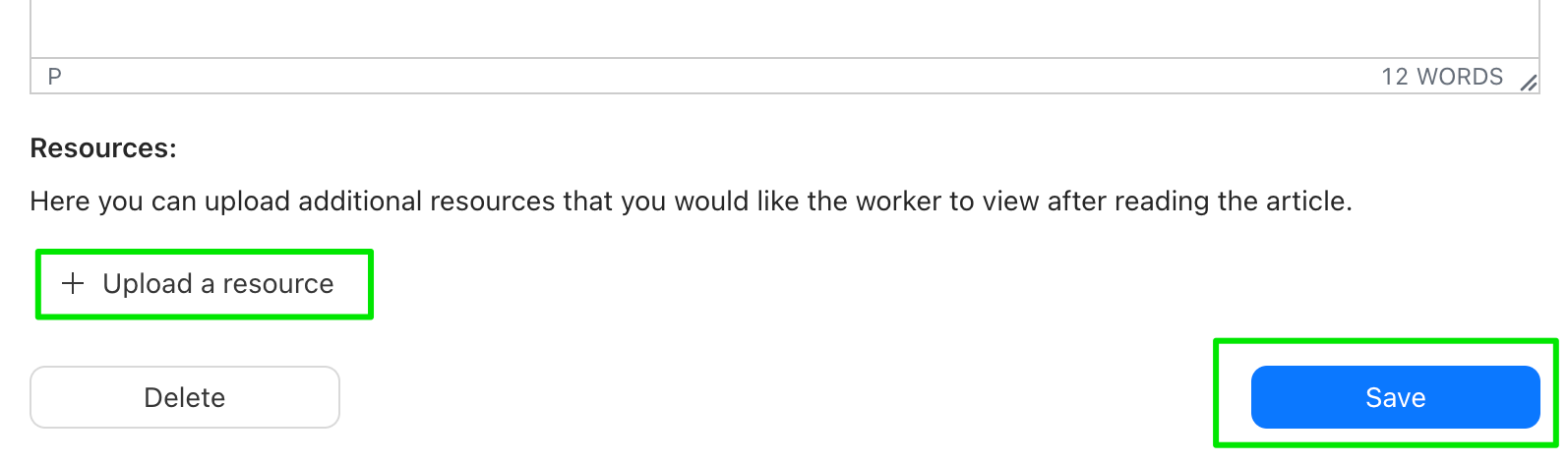
Task: Click the word "WORDS" in the counter
Action: click(x=1461, y=77)
